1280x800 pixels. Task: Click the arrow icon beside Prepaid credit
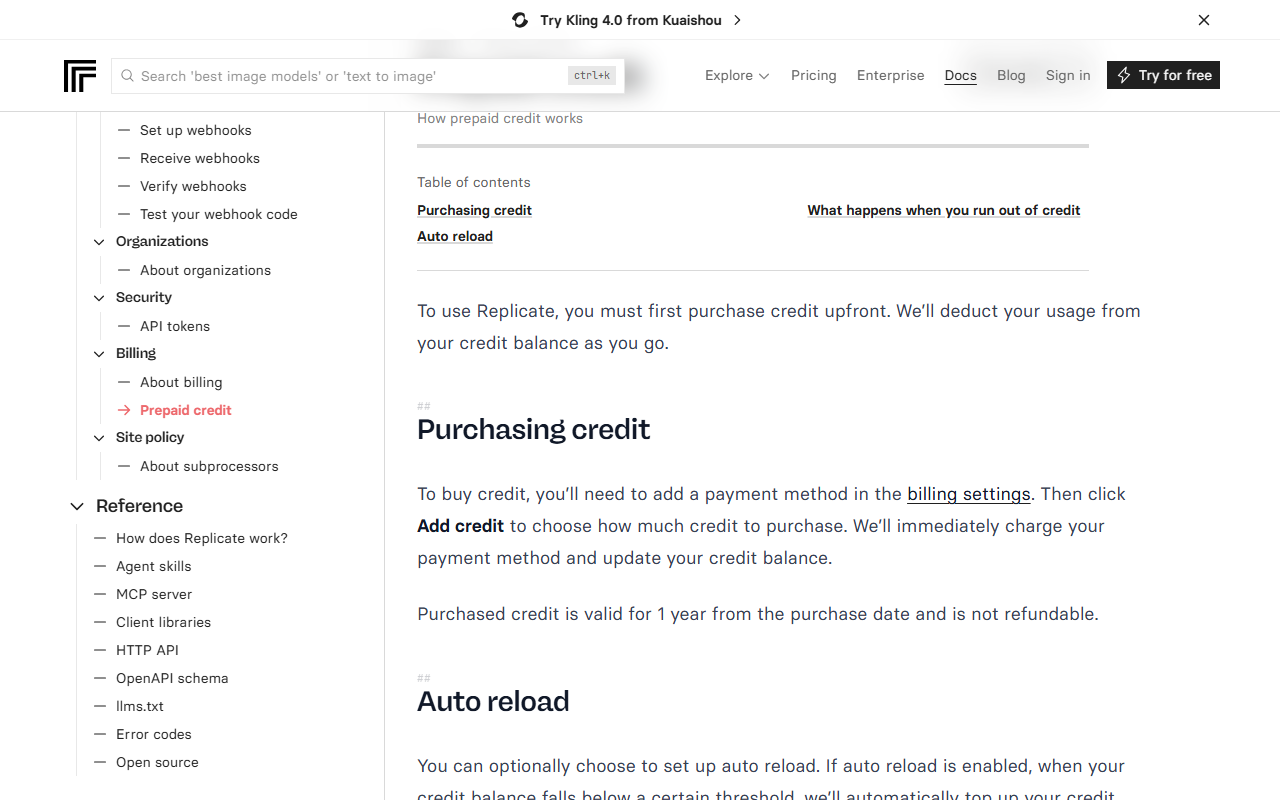tap(124, 410)
